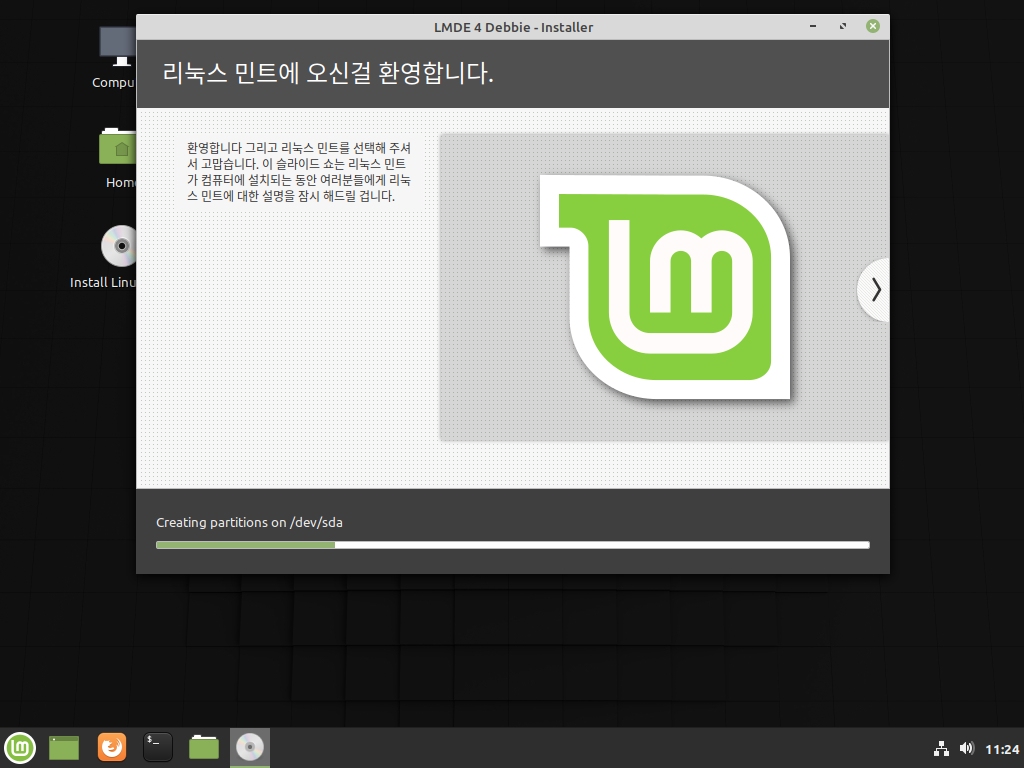The height and width of the screenshot is (768, 1024).
Task: Select the Install Linux Mint desktop icon
Action: (x=103, y=257)
